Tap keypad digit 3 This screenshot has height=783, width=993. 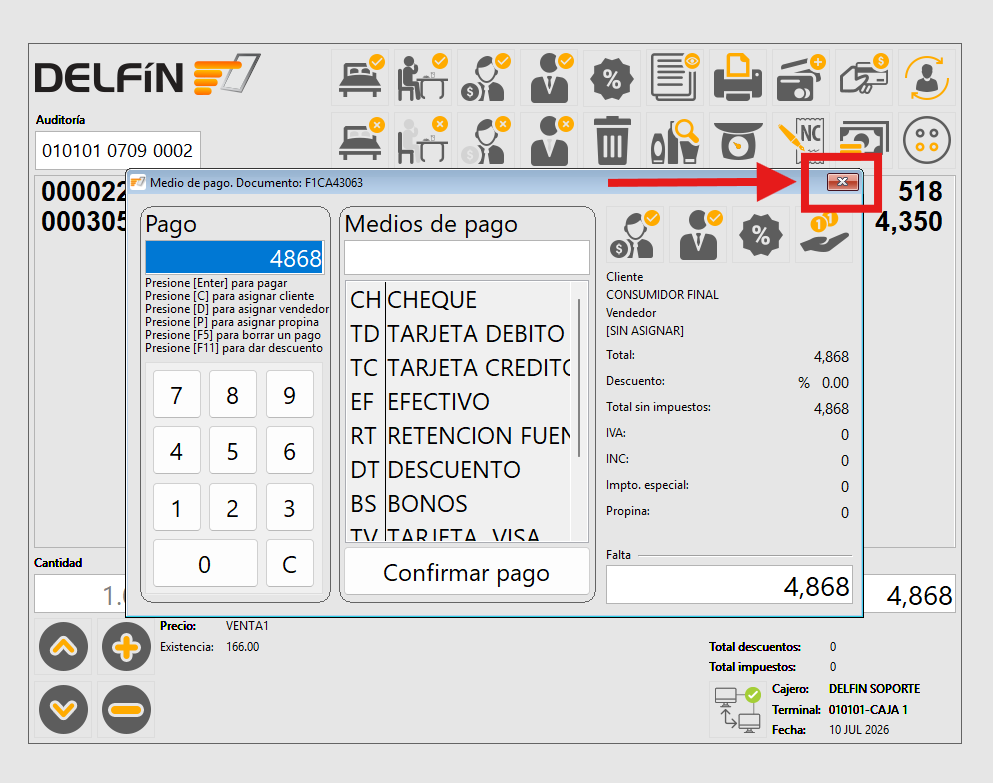pyautogui.click(x=289, y=507)
